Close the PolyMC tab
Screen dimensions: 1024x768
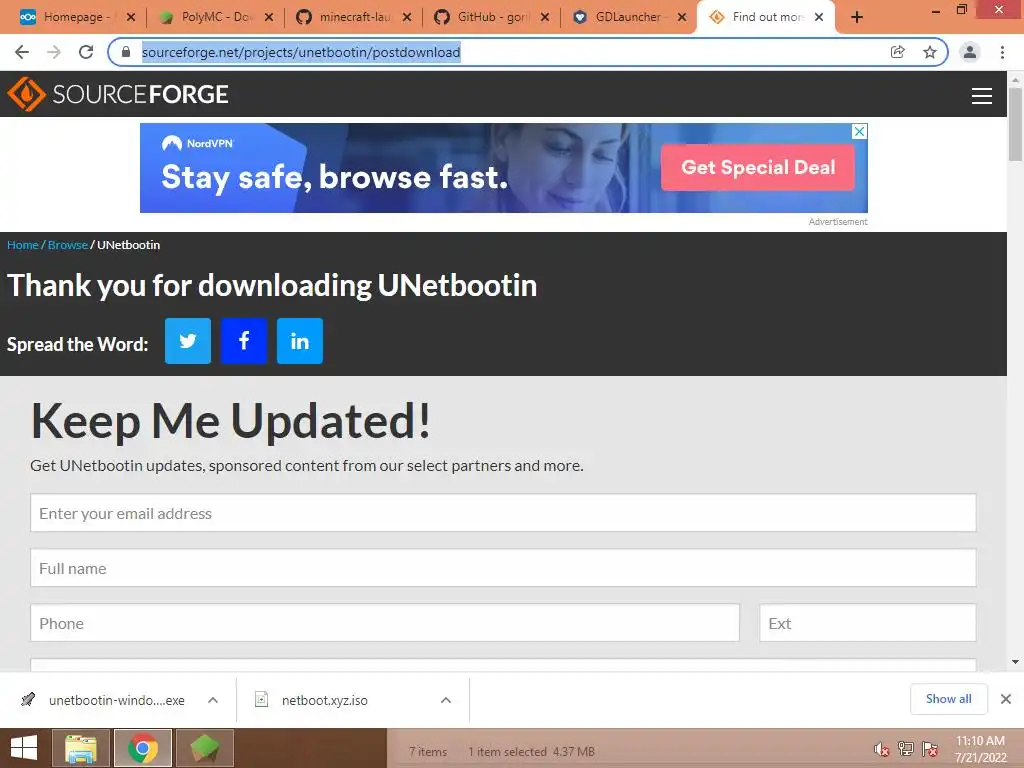click(x=268, y=17)
